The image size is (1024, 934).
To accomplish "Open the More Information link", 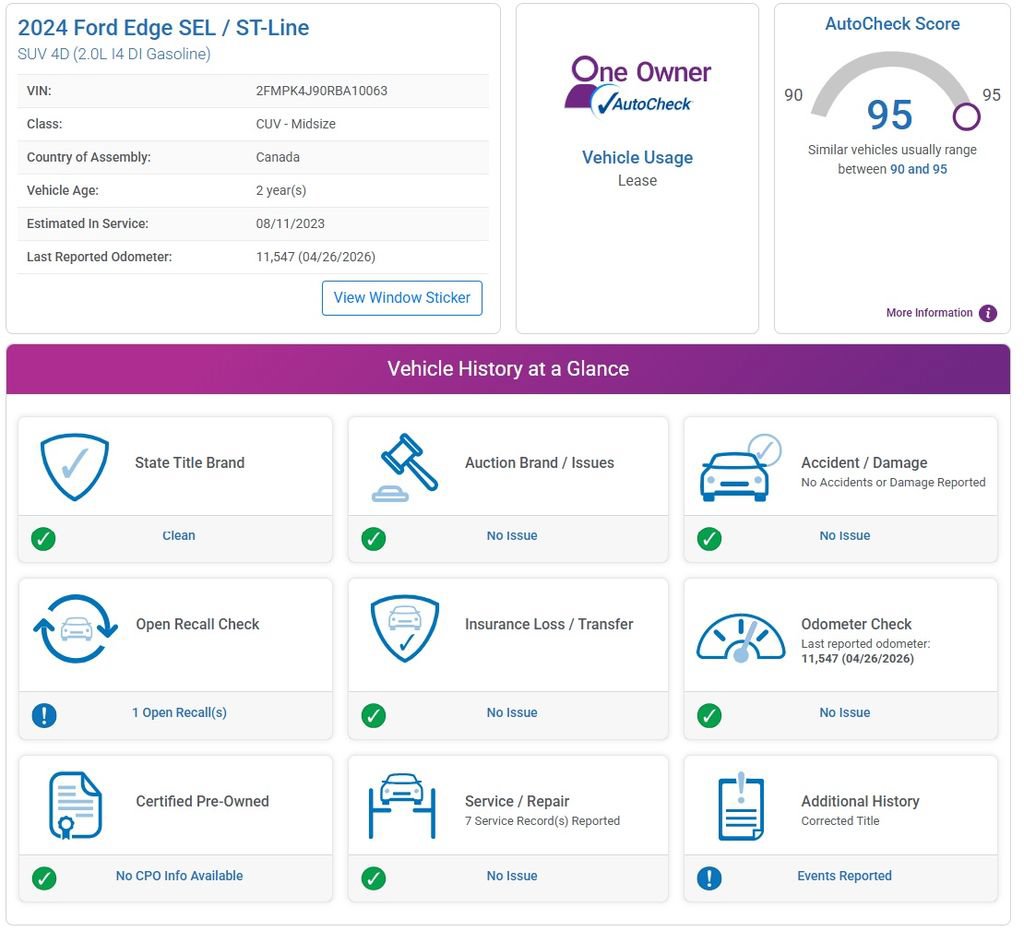I will pyautogui.click(x=929, y=313).
